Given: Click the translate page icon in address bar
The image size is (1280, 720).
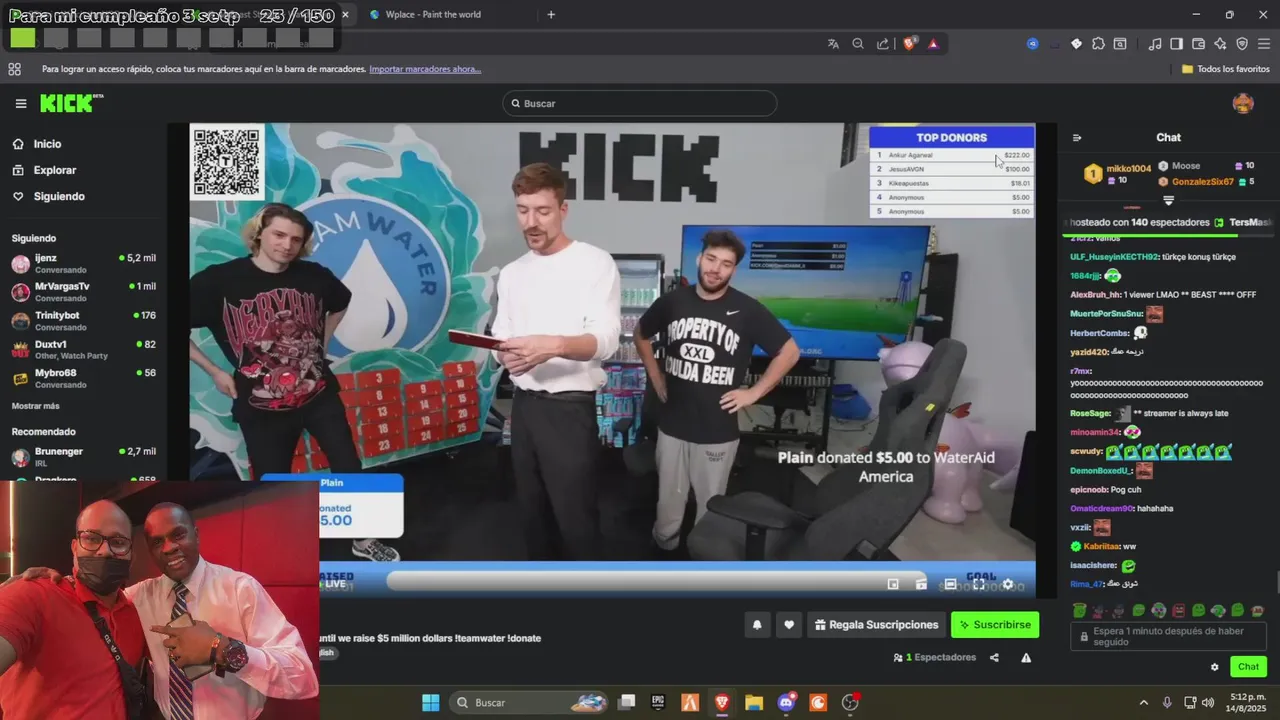Looking at the screenshot, I should click(x=833, y=44).
